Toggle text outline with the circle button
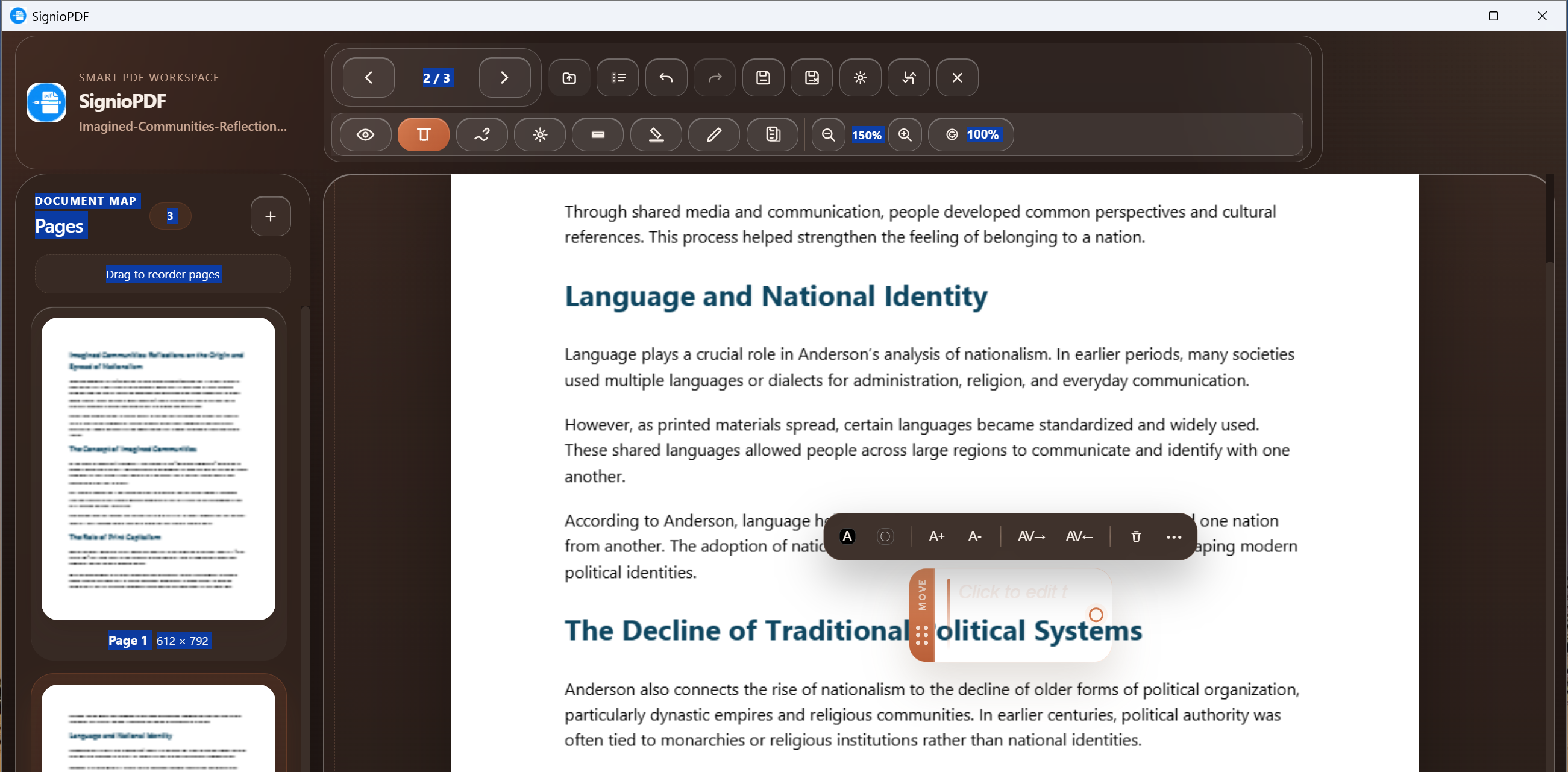The height and width of the screenshot is (772, 1568). tap(886, 536)
